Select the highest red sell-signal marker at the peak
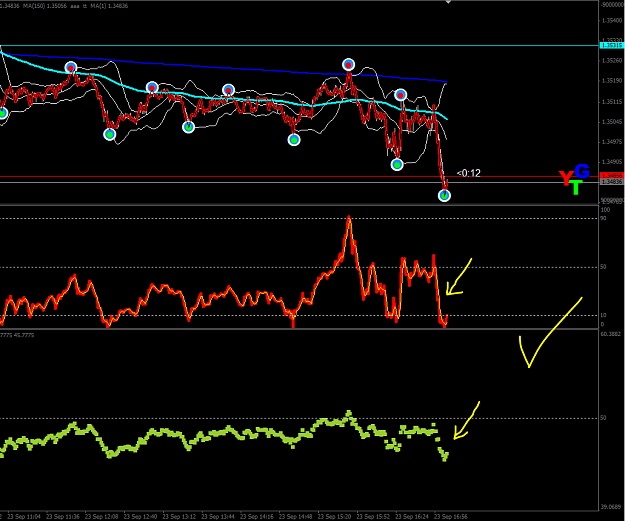 [348, 65]
